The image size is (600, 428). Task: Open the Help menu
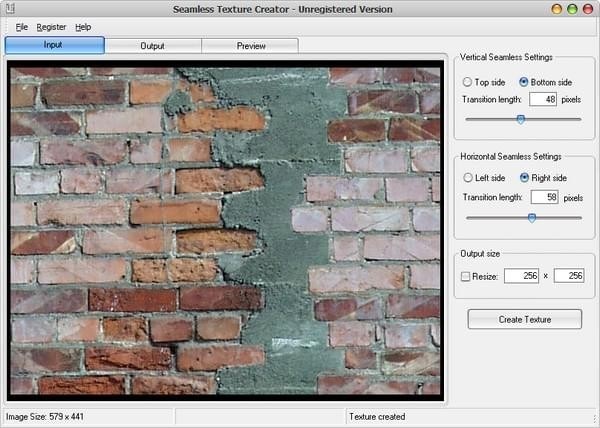83,26
